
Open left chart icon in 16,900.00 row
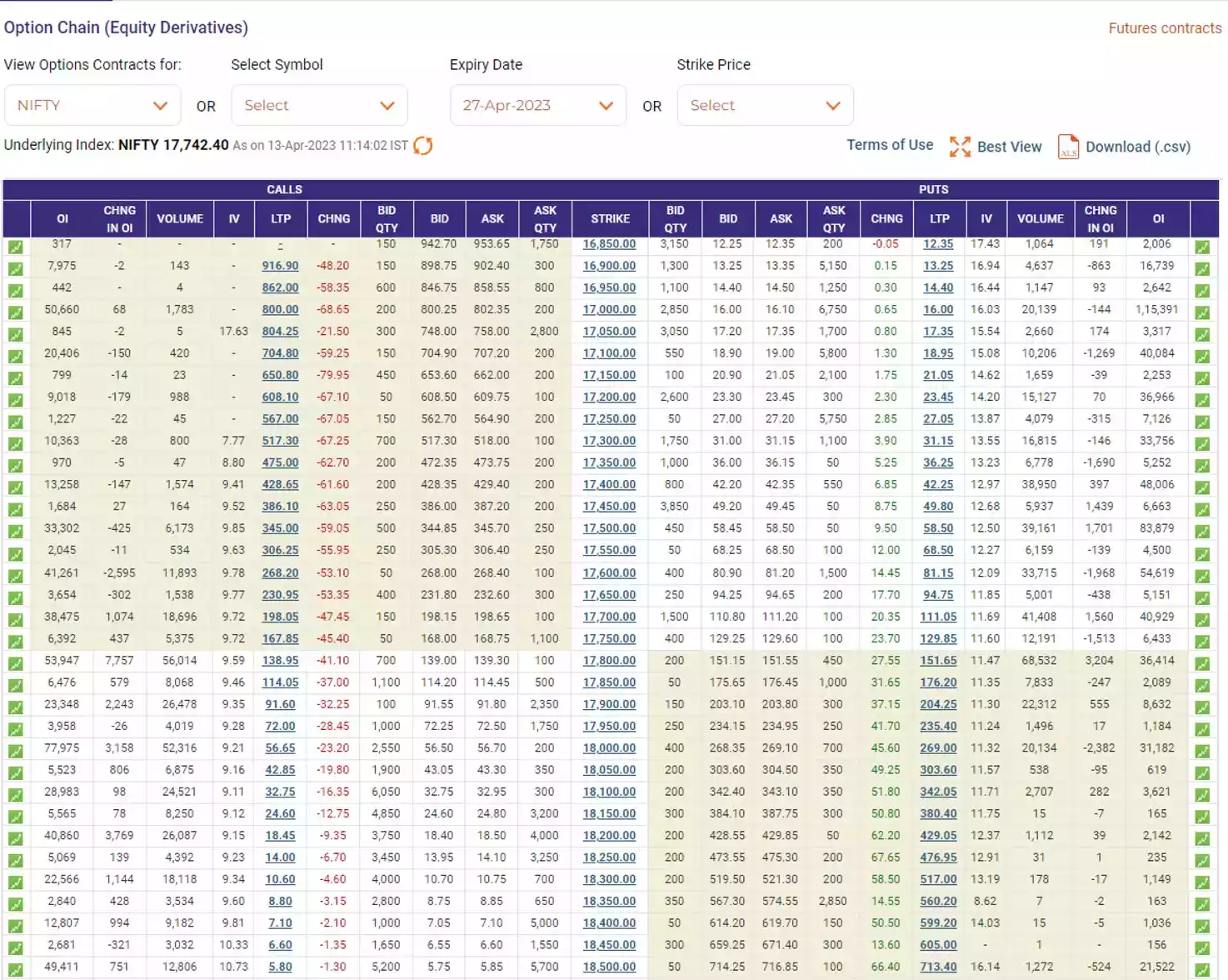tap(16, 268)
